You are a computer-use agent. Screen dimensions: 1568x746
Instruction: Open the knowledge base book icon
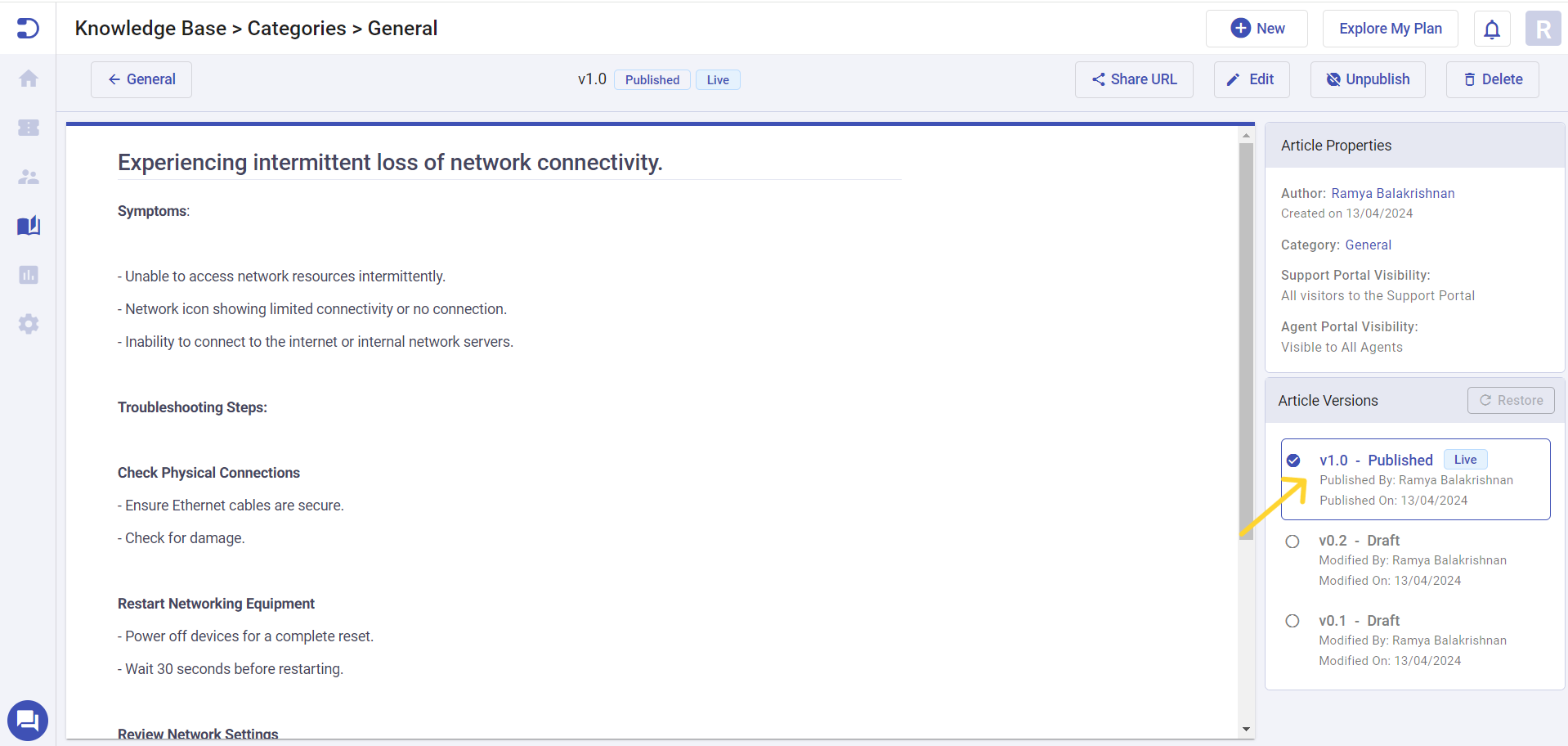tap(29, 226)
